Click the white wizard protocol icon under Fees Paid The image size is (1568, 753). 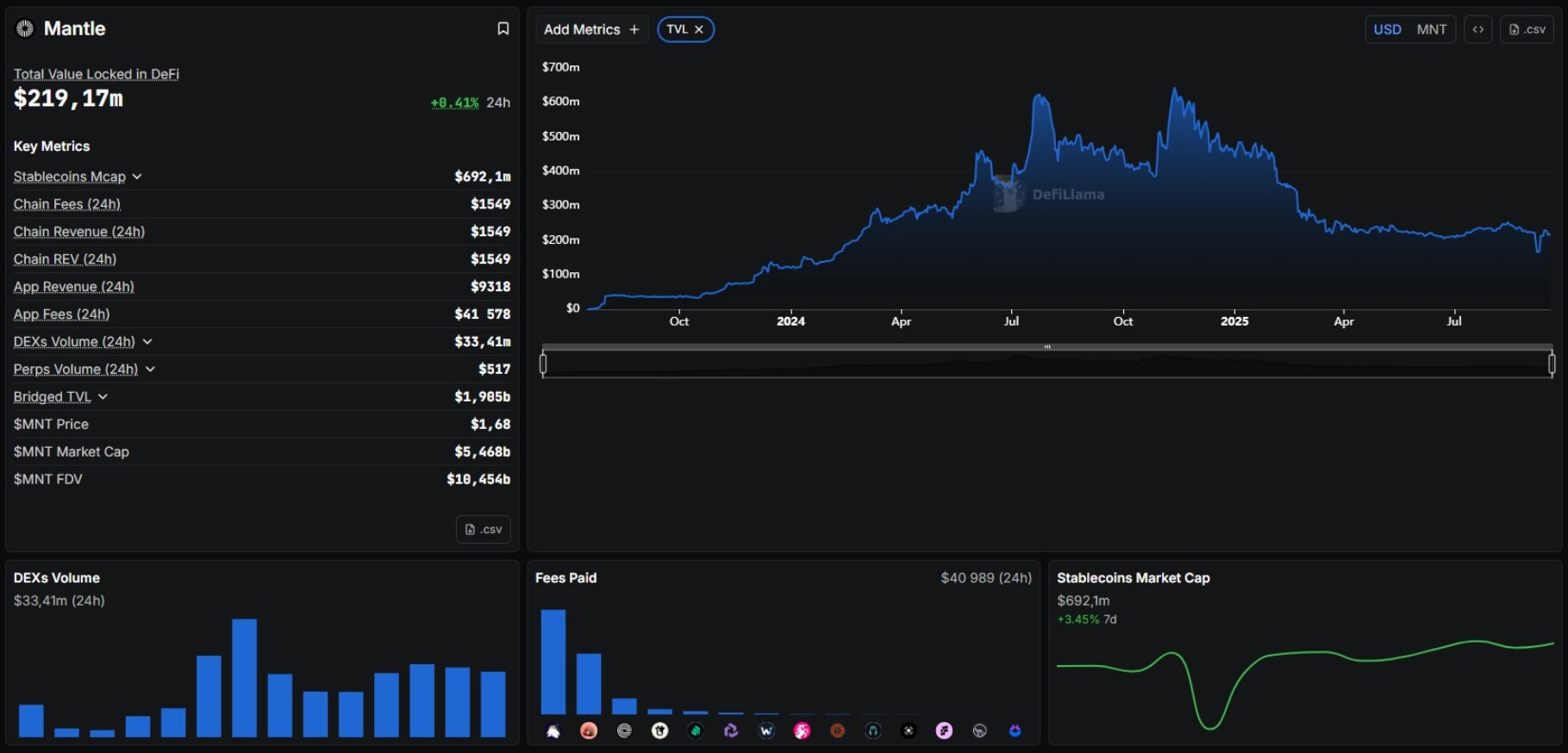pyautogui.click(x=553, y=731)
